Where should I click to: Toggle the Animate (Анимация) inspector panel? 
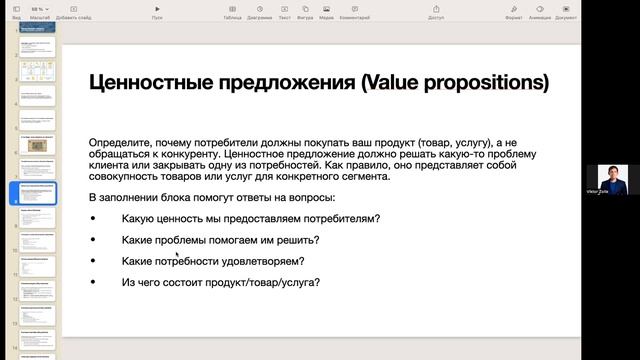click(x=540, y=9)
